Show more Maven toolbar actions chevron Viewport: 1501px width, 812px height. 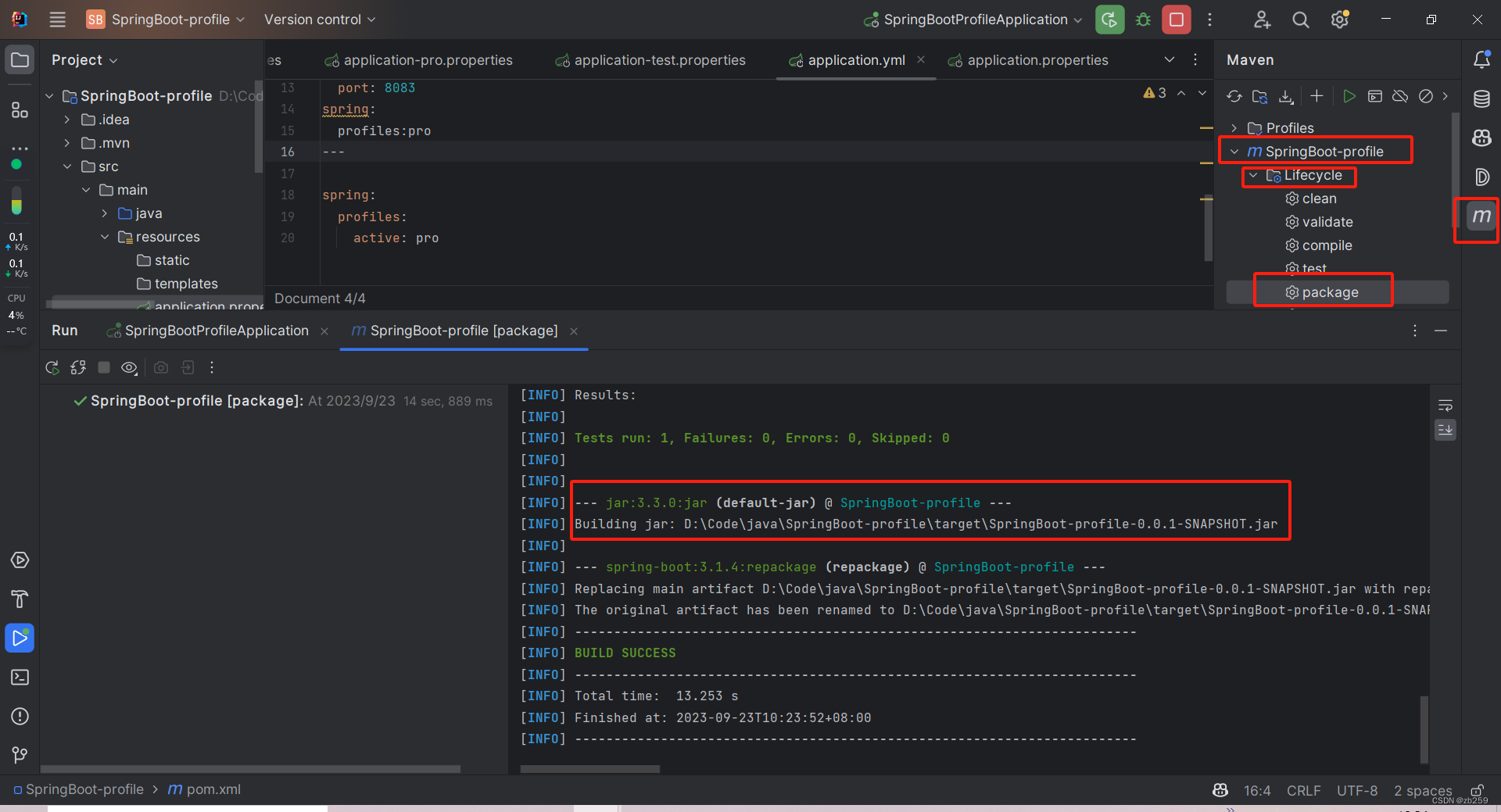(1445, 96)
